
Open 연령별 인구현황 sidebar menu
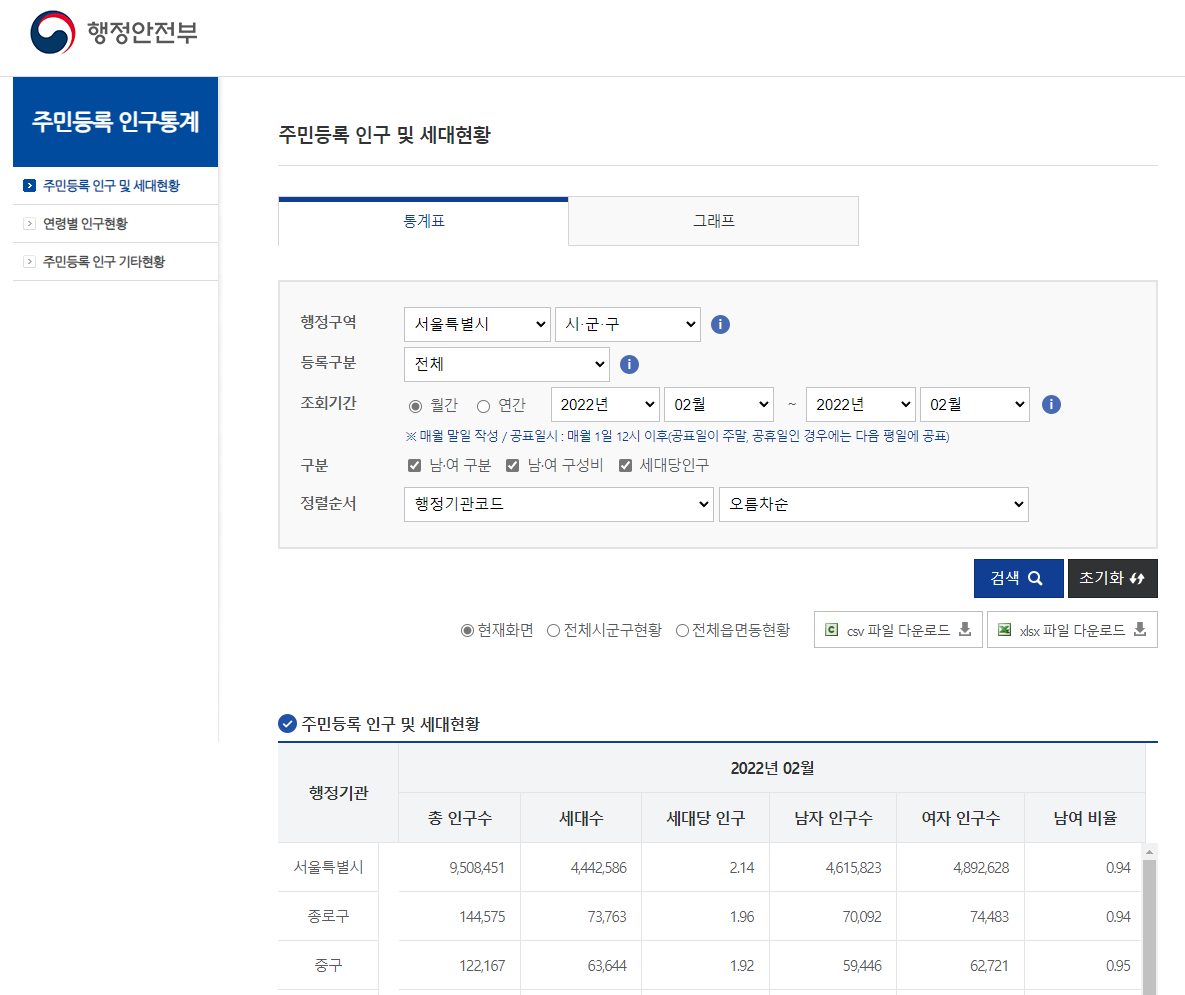point(85,223)
